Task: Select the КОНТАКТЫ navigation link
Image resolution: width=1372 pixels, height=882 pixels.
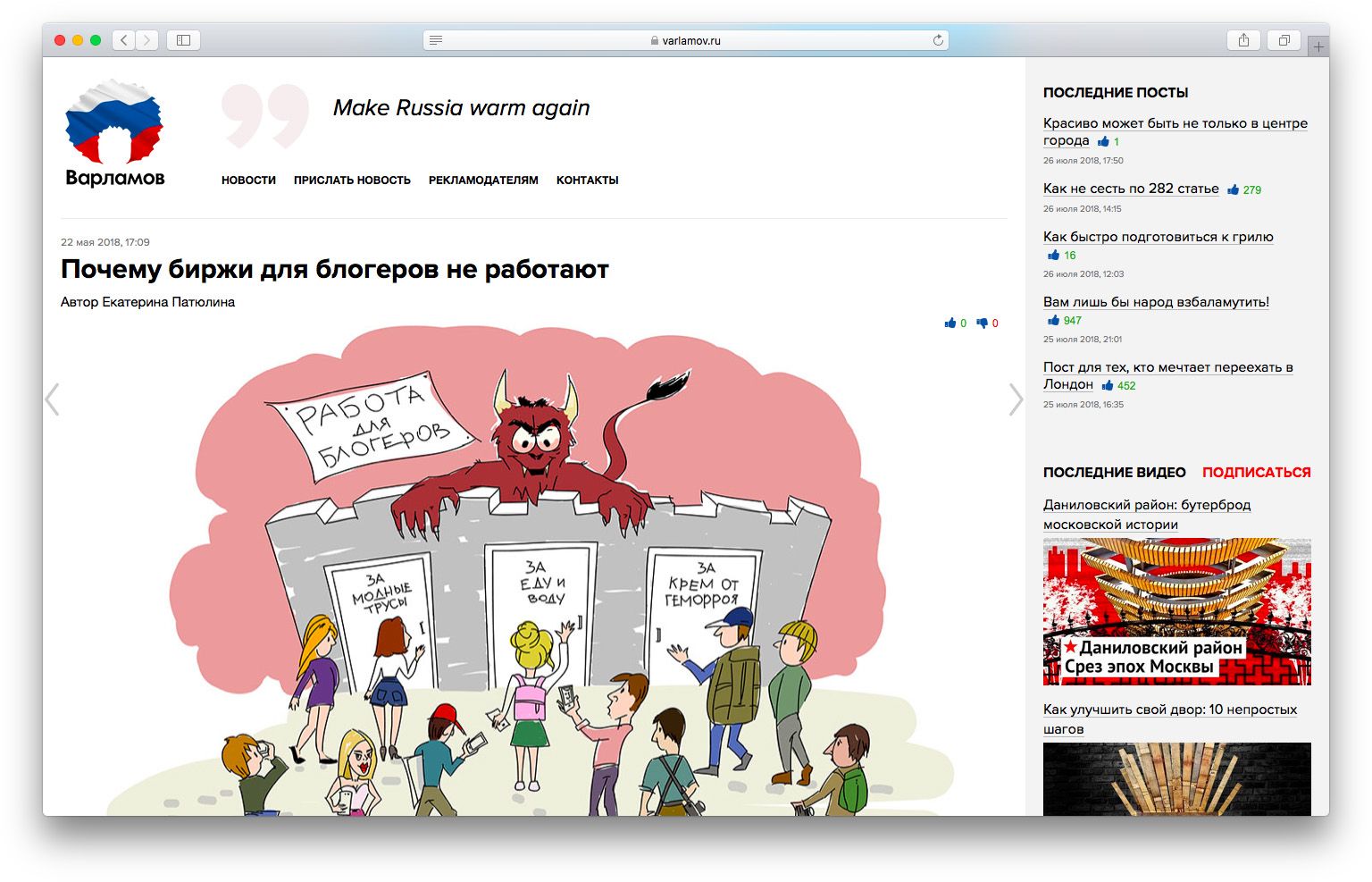Action: (587, 181)
